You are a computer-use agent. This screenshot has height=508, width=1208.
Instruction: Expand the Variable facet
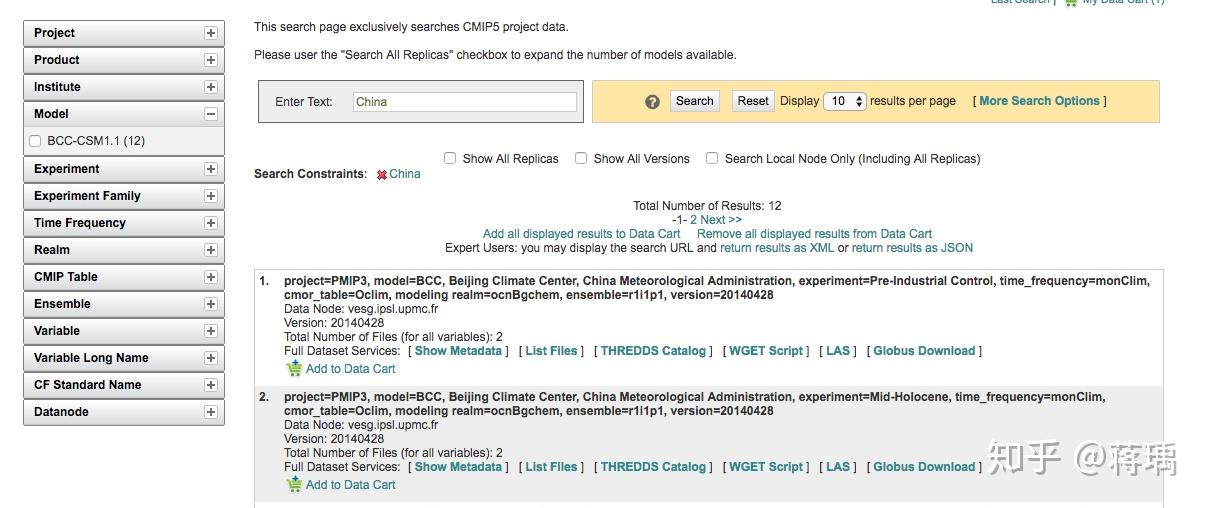tap(211, 331)
